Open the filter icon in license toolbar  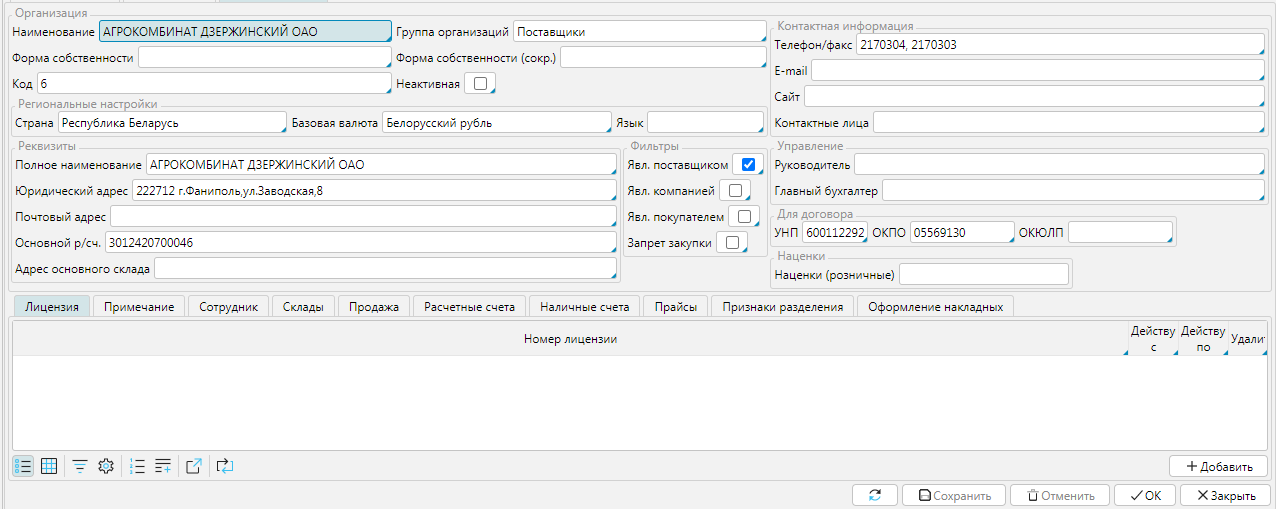click(x=79, y=466)
